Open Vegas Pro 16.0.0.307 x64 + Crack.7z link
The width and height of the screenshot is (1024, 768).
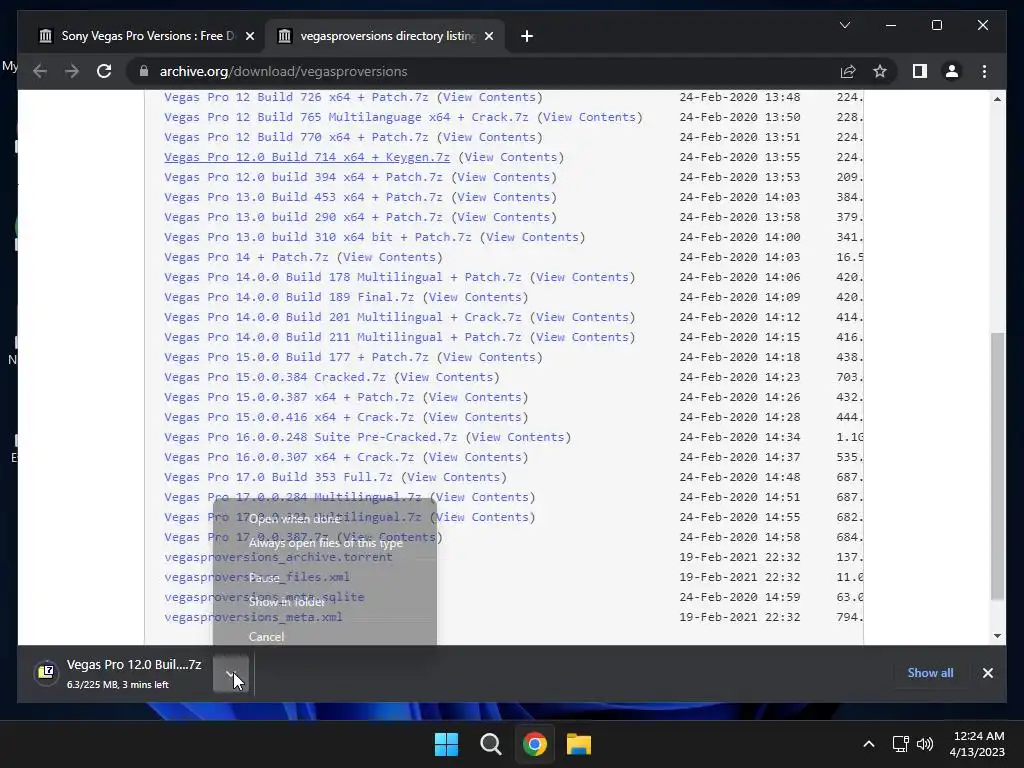(289, 457)
